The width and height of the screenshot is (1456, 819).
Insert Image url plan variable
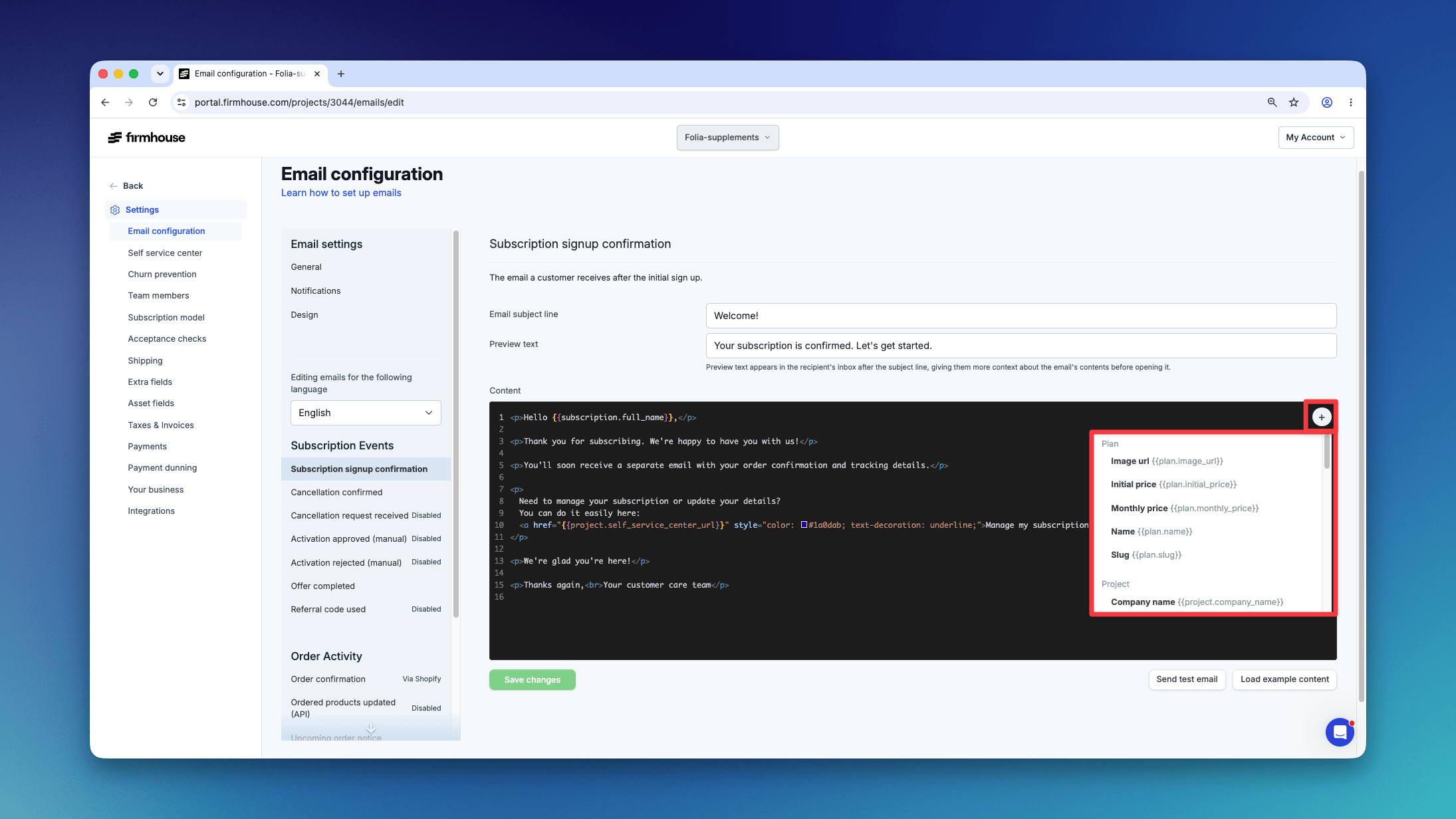tap(1167, 461)
